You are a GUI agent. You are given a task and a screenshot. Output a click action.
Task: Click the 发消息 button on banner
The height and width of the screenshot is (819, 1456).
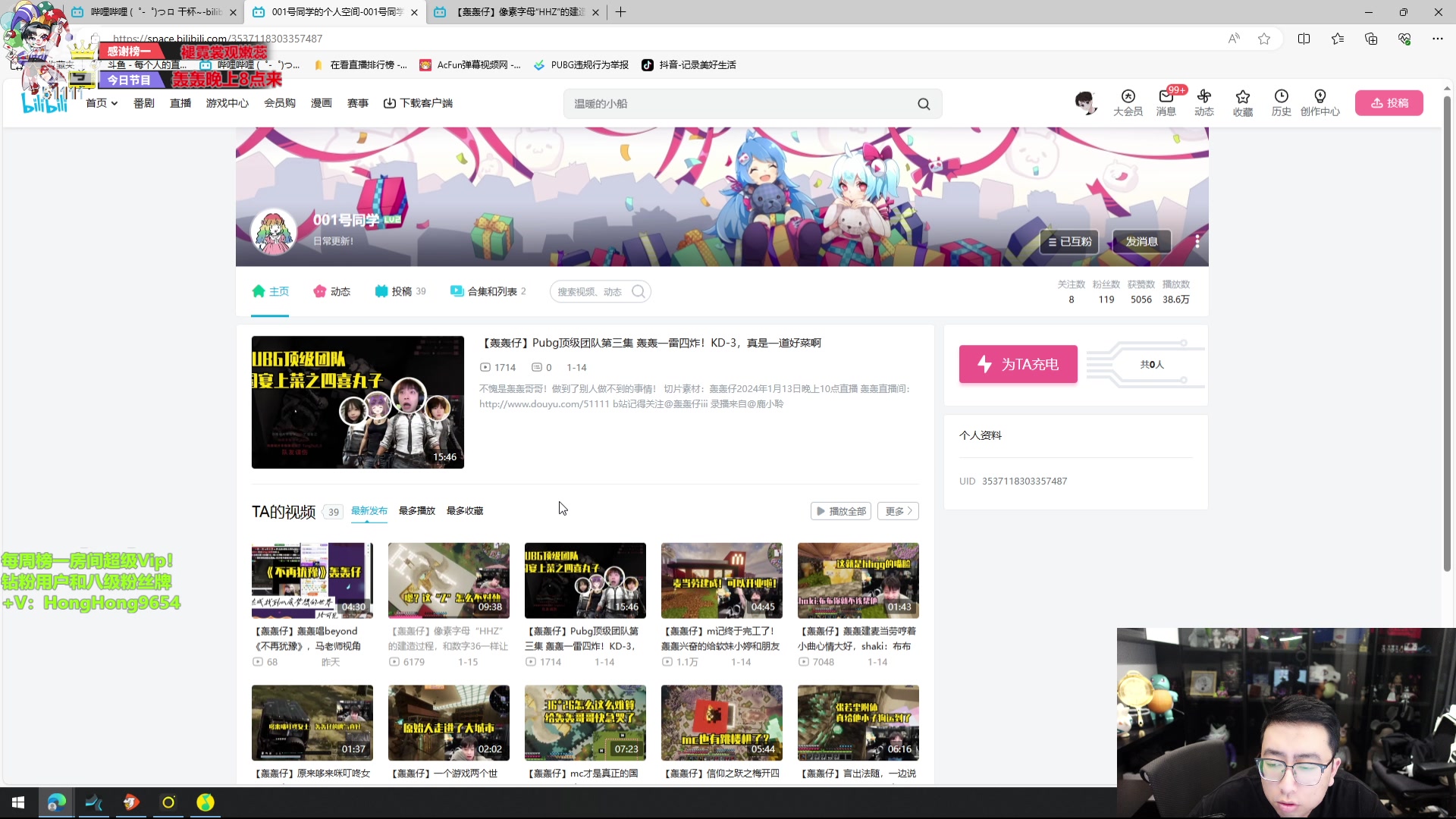1141,241
